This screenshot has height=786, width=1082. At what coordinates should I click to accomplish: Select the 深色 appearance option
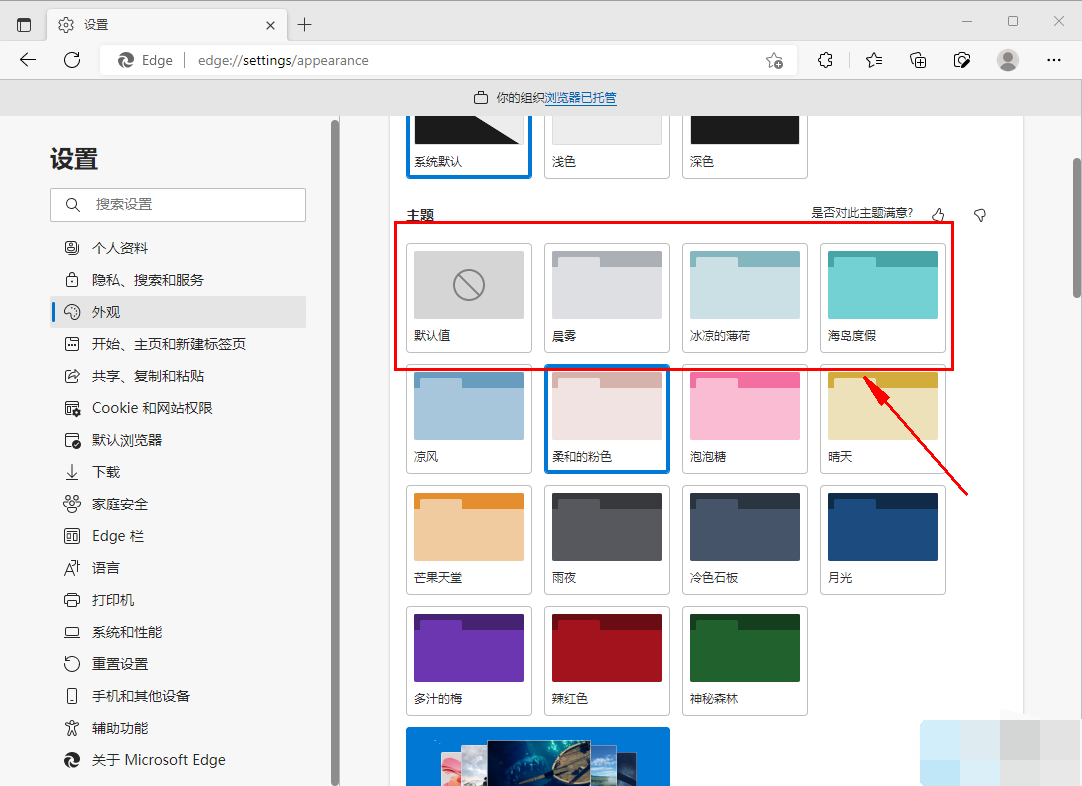pyautogui.click(x=745, y=145)
